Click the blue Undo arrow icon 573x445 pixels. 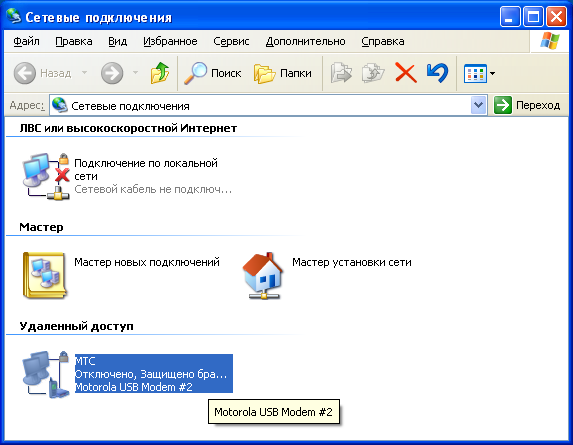[x=437, y=73]
